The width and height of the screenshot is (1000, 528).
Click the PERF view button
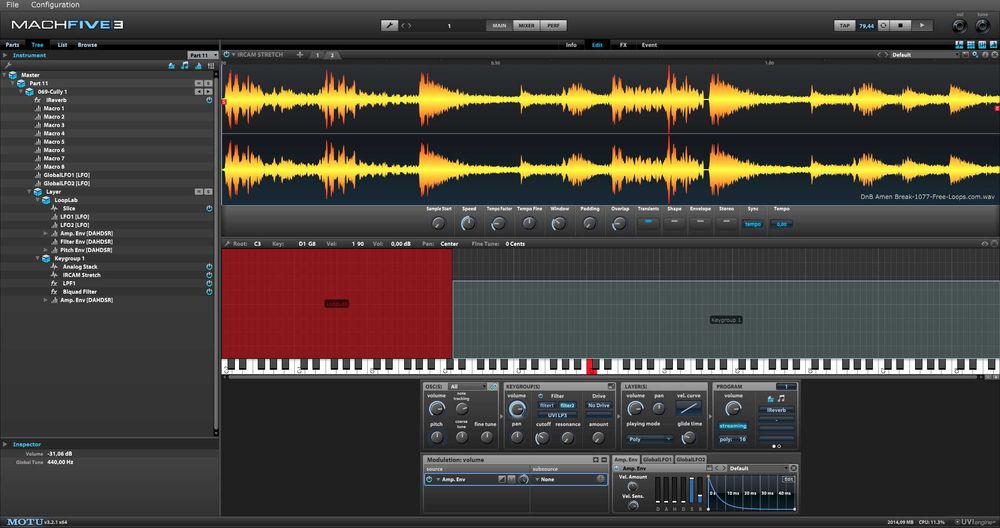pos(554,26)
